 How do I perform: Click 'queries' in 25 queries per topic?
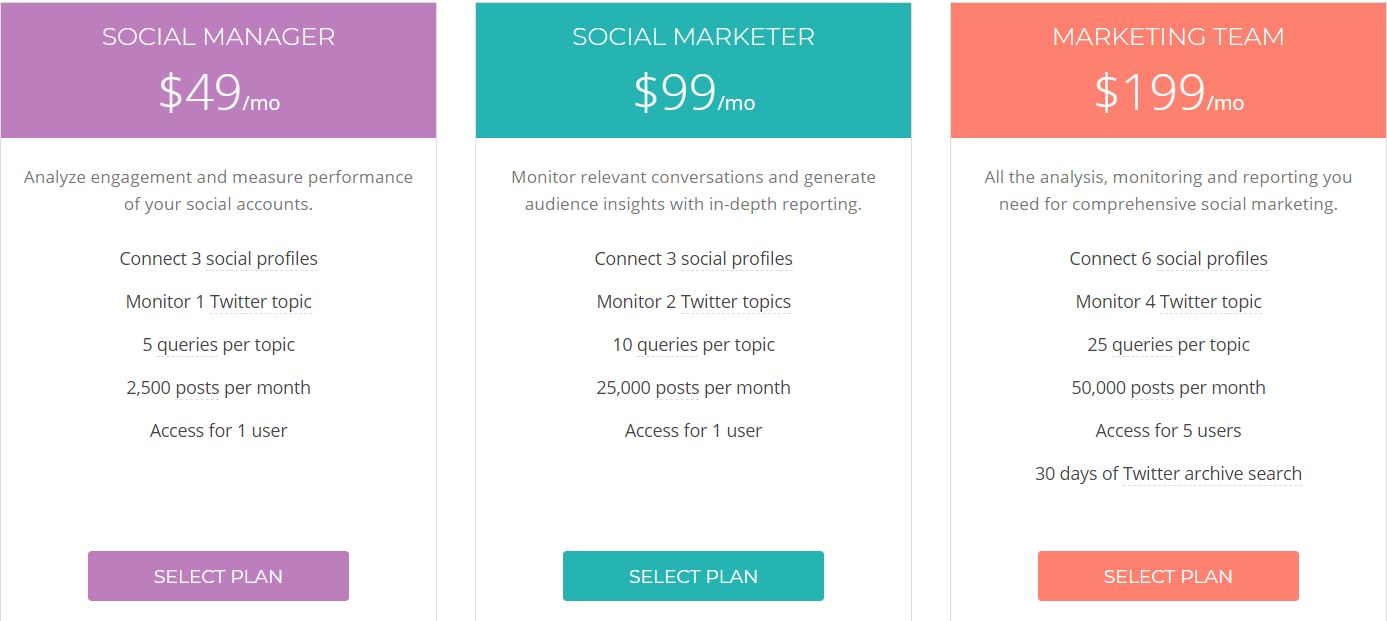(1142, 345)
